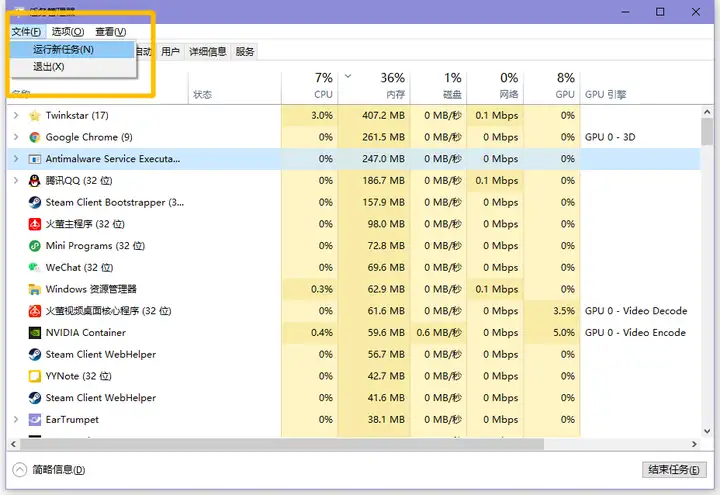Click vertical scrollbar down arrow

[707, 431]
